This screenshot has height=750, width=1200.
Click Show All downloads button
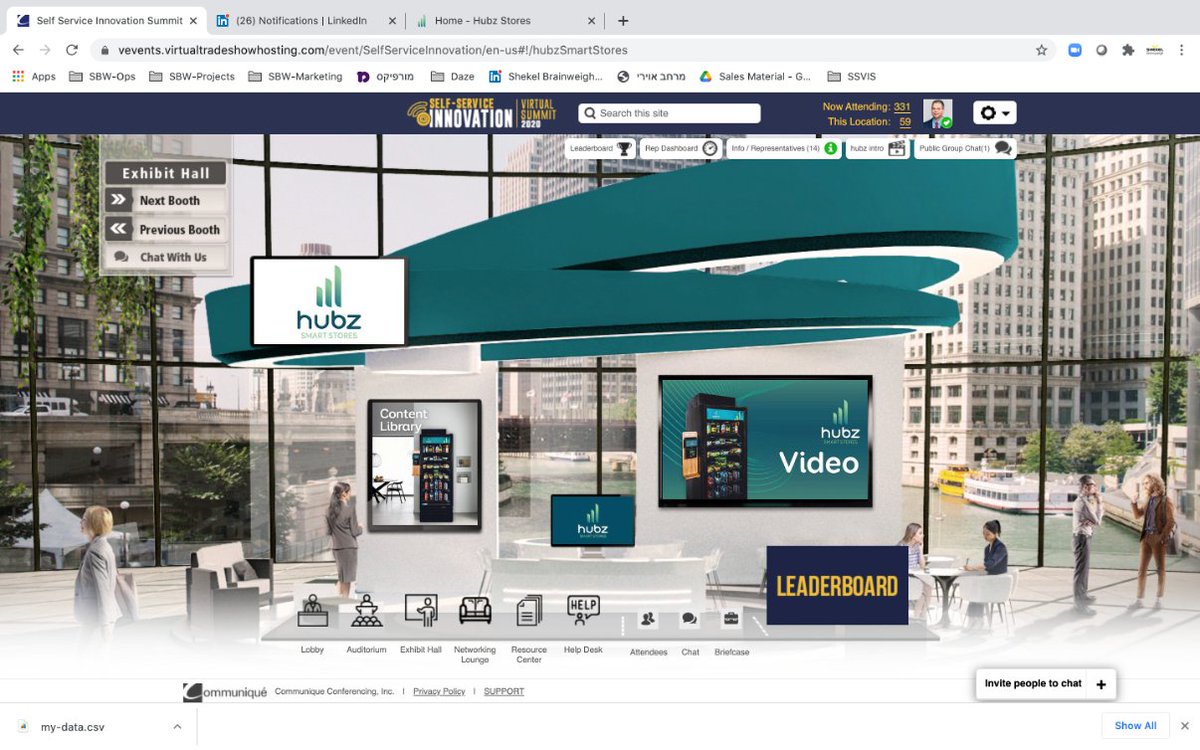[x=1135, y=726]
